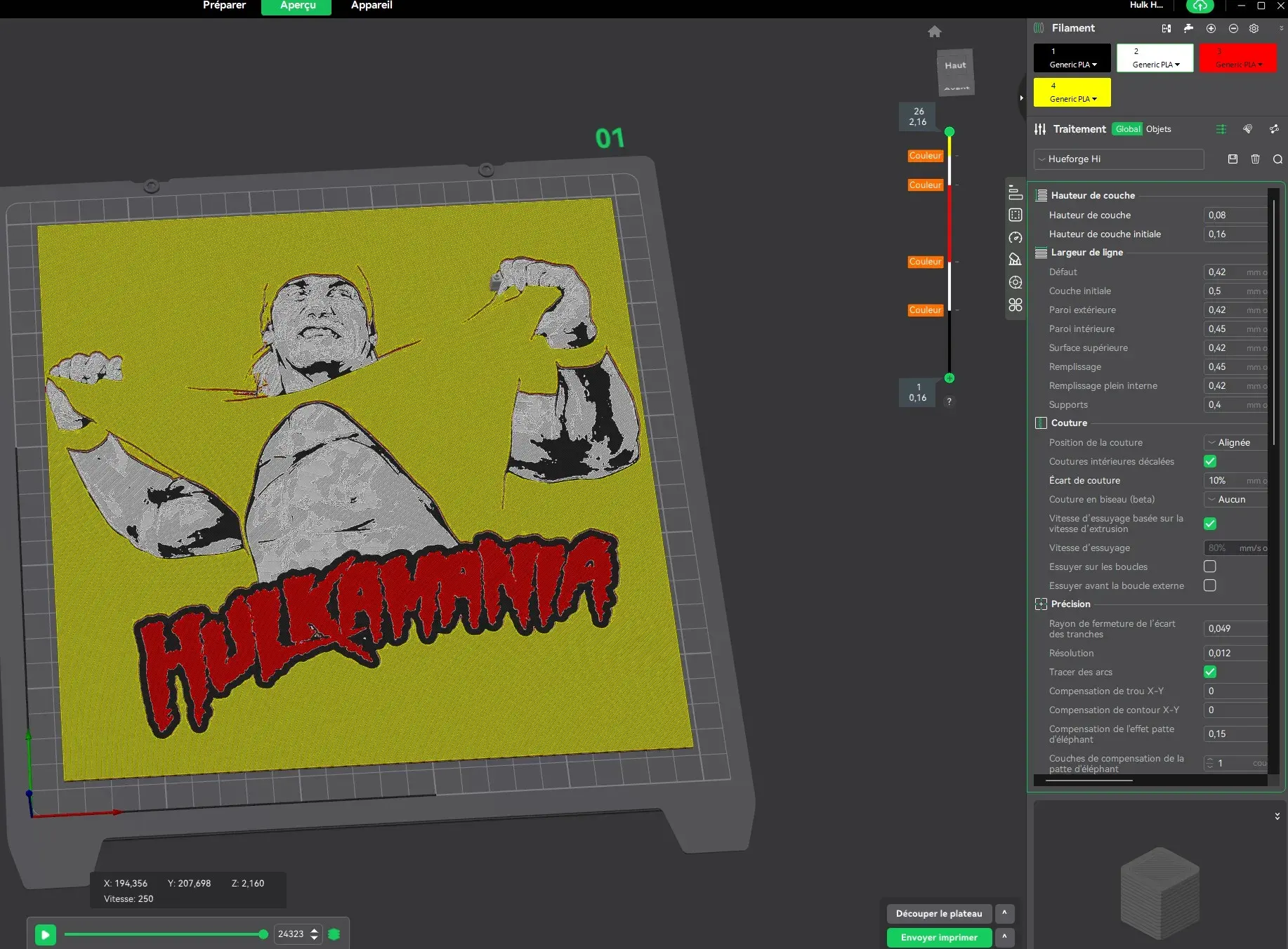
Task: Add a filament with the plus icon
Action: [1211, 29]
